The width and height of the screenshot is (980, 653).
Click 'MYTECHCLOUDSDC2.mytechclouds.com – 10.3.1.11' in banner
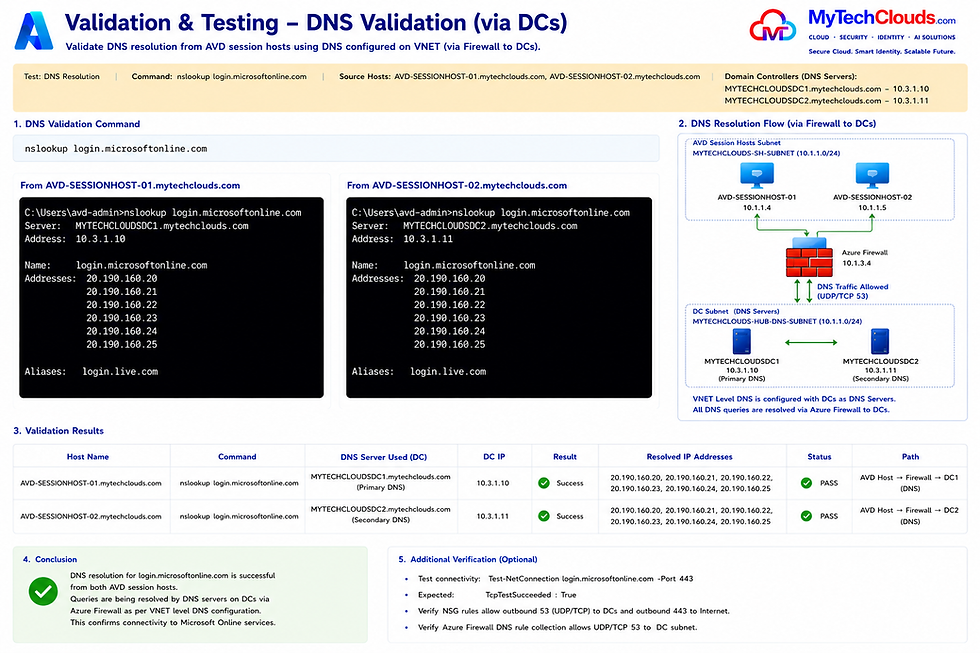(x=827, y=101)
